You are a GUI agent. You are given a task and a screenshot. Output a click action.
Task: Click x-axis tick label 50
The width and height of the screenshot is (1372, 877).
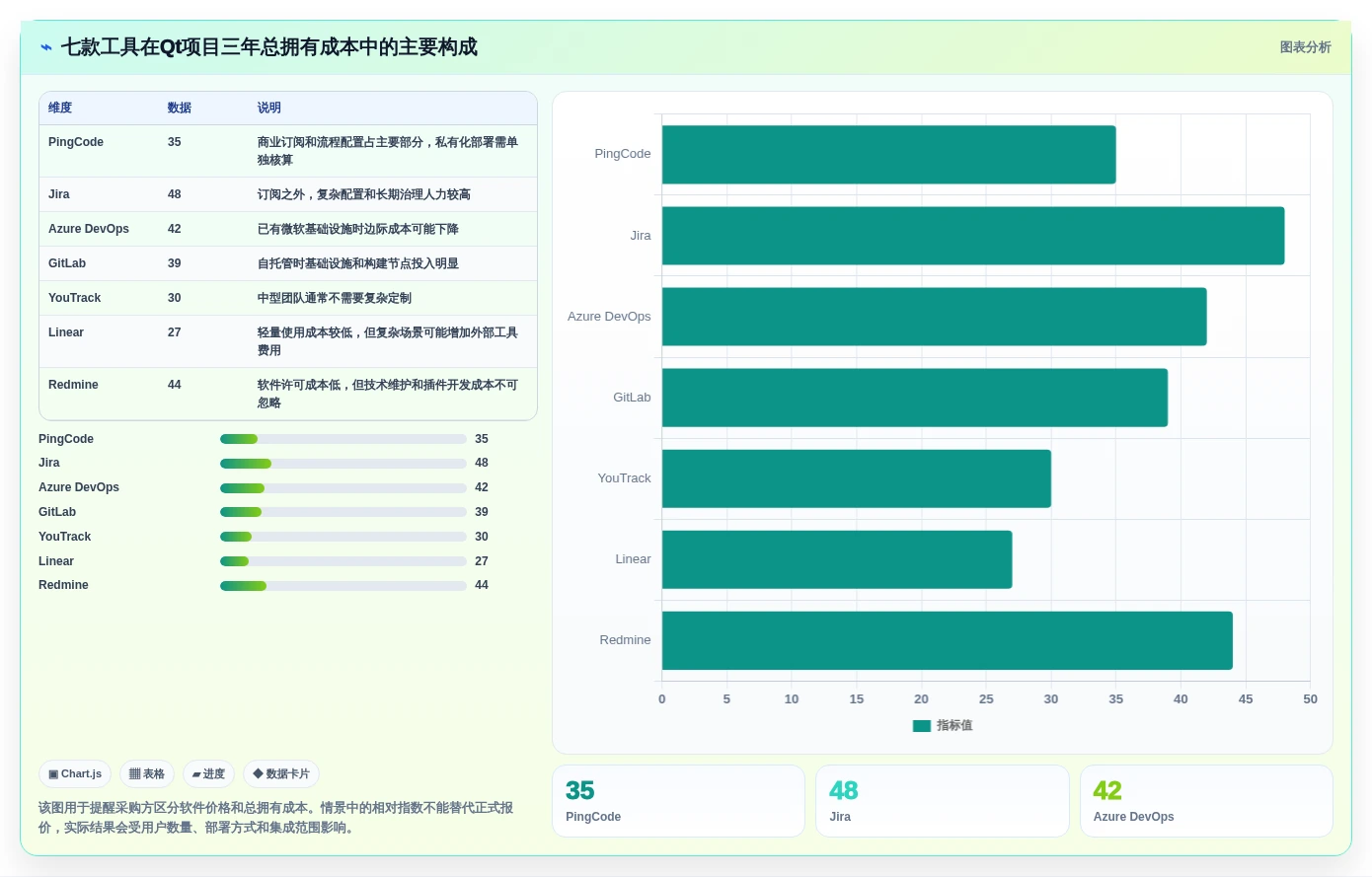click(x=1310, y=699)
